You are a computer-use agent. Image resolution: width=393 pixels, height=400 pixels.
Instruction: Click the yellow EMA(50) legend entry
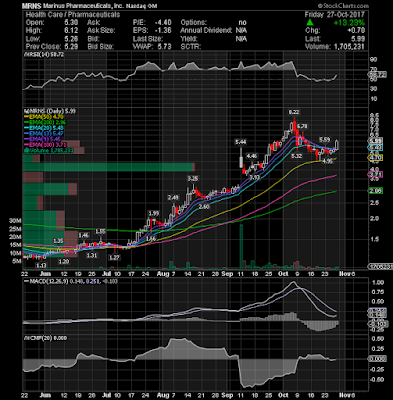tap(44, 117)
